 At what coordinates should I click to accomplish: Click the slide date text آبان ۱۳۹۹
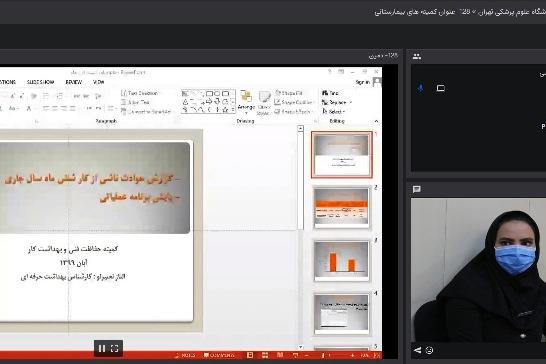coord(73,263)
